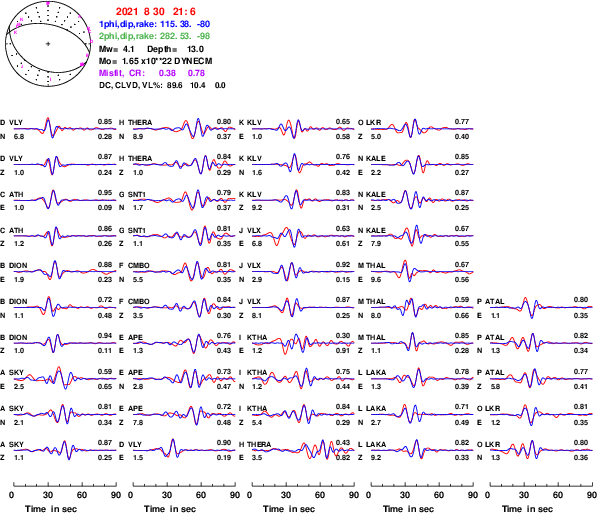The height and width of the screenshot is (513, 597).
Task: Select the blue 1phi,dip,rake solution line
Action: (154, 24)
